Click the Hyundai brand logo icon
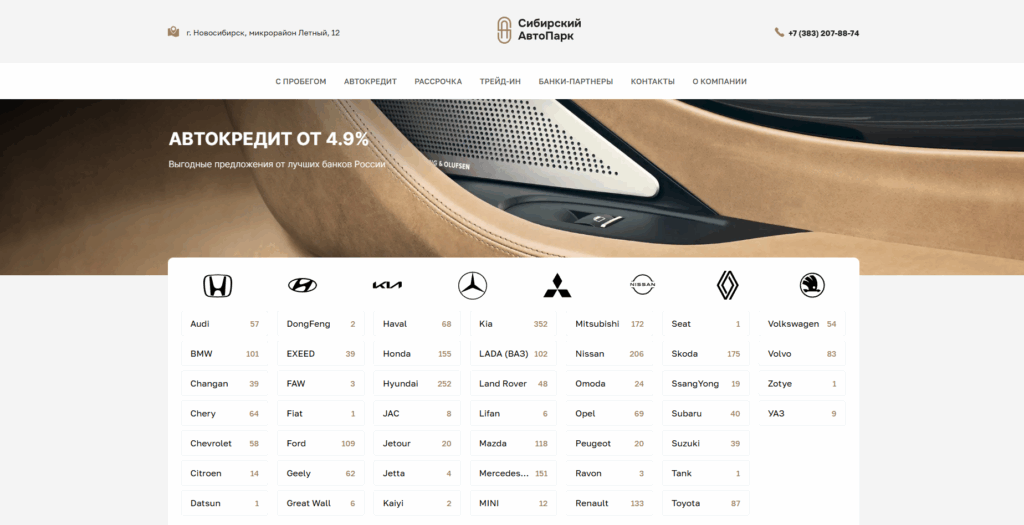 302,285
